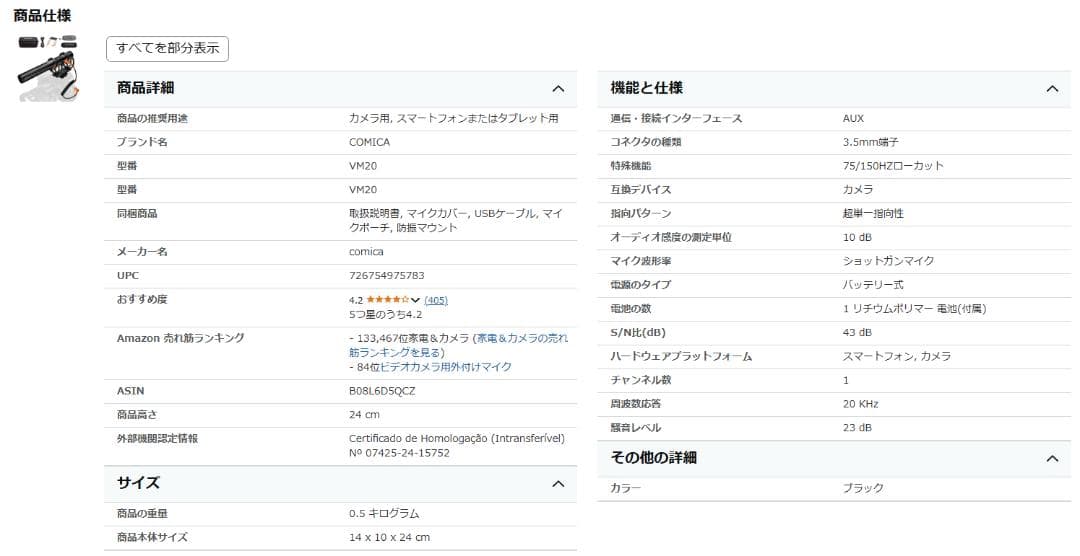Click the 4.2 rating number

tap(355, 300)
